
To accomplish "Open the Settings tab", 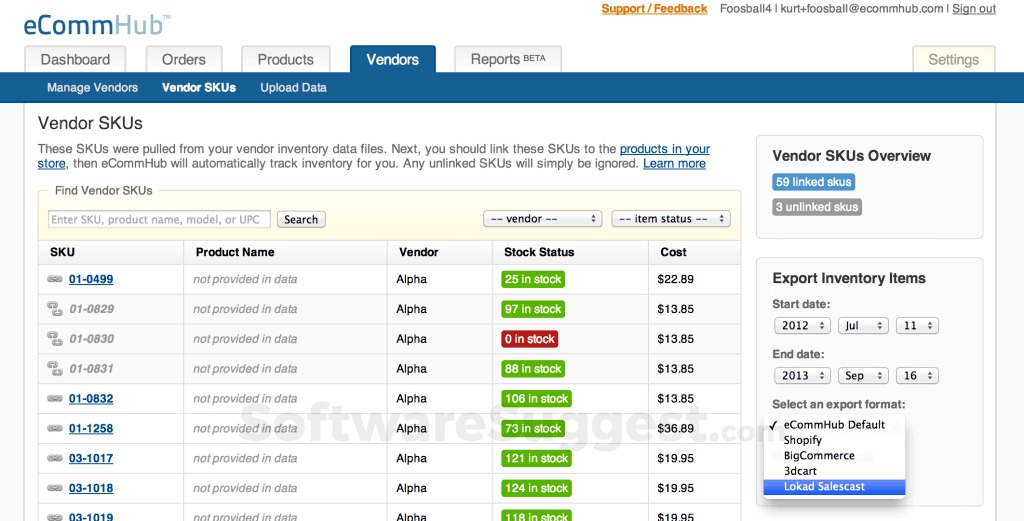I will click(x=953, y=60).
